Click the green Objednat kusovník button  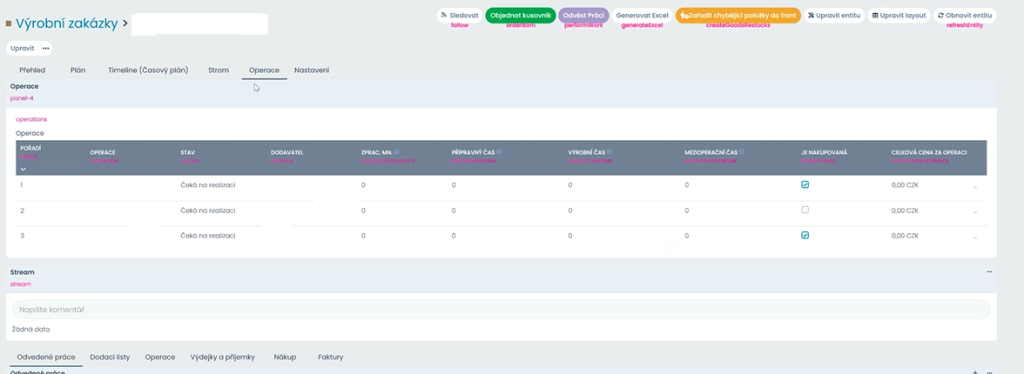pyautogui.click(x=520, y=15)
